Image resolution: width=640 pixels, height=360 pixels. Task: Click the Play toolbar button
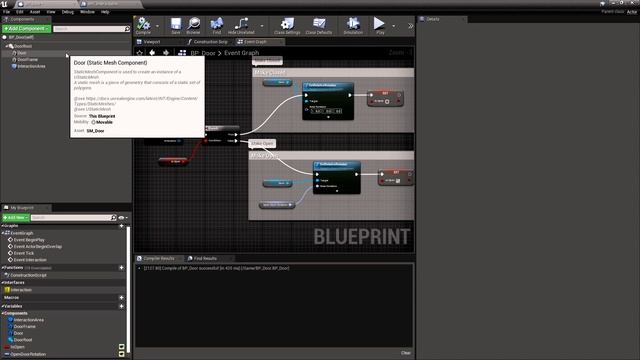(x=380, y=24)
